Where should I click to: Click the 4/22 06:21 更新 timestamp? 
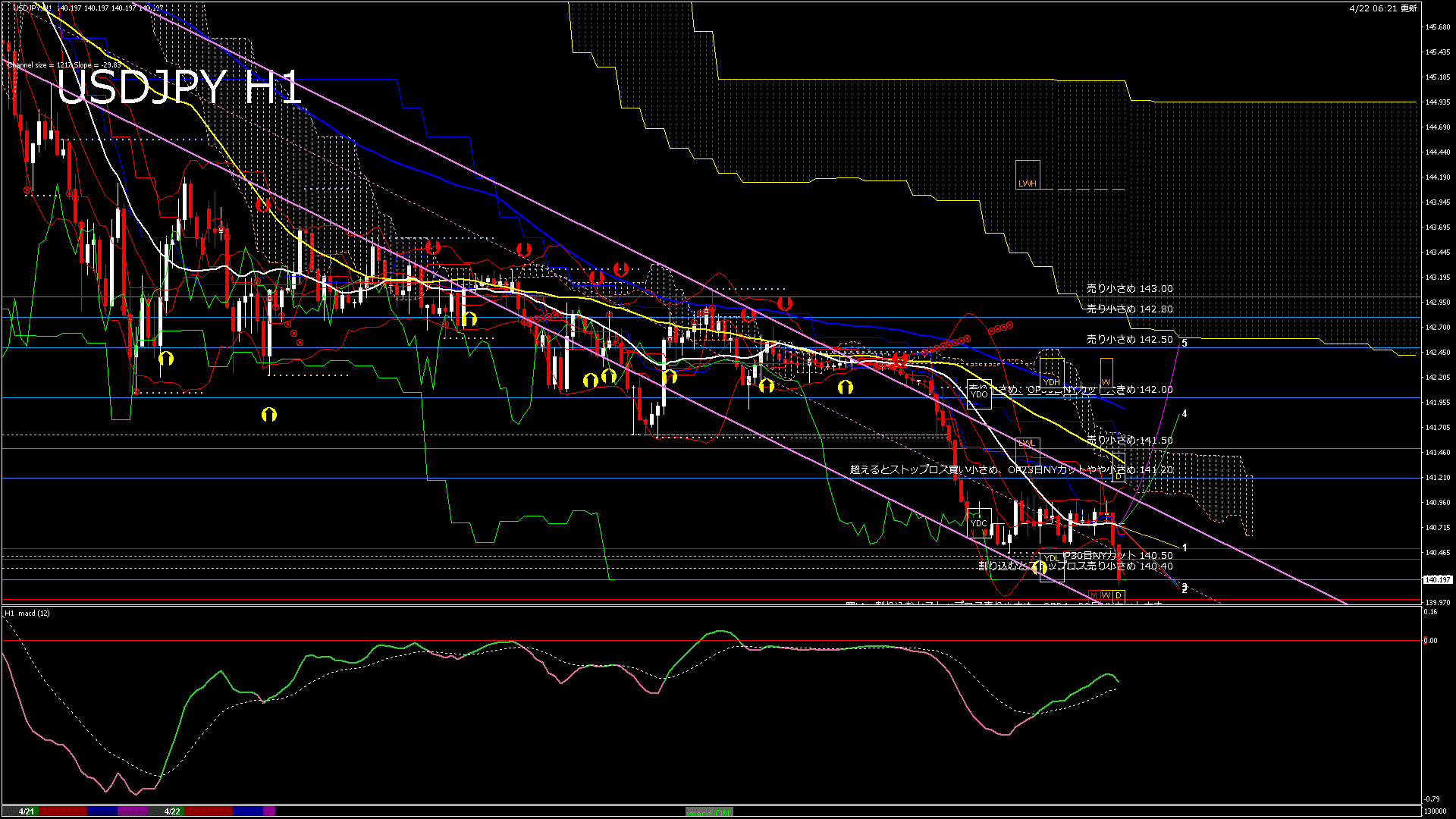click(1383, 8)
